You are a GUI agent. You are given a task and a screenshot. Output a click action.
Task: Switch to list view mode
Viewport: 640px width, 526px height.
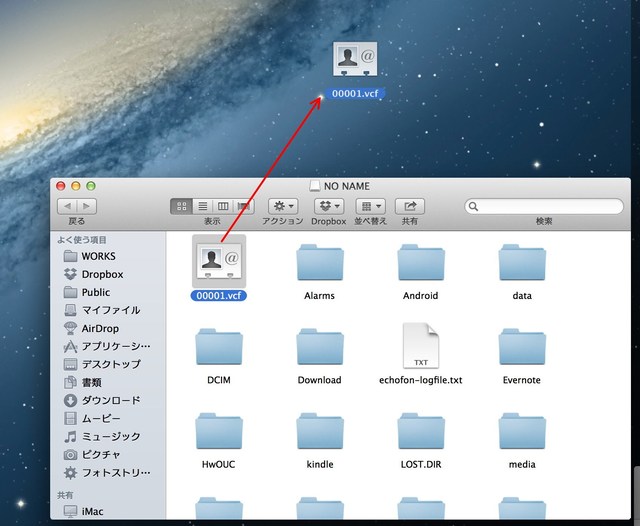tap(202, 206)
